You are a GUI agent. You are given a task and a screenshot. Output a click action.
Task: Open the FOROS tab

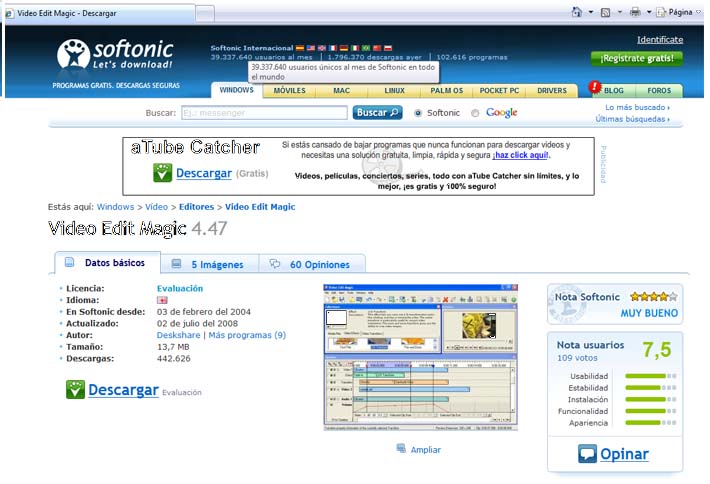click(x=659, y=91)
